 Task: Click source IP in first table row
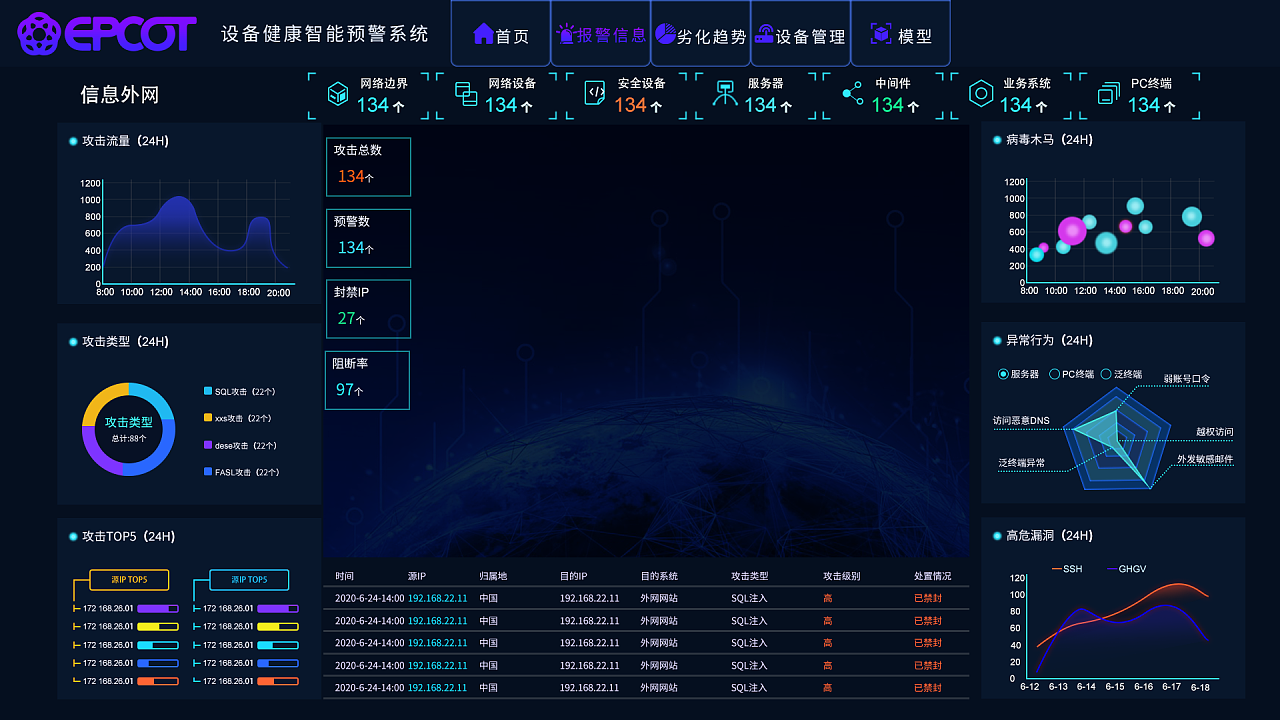point(437,598)
